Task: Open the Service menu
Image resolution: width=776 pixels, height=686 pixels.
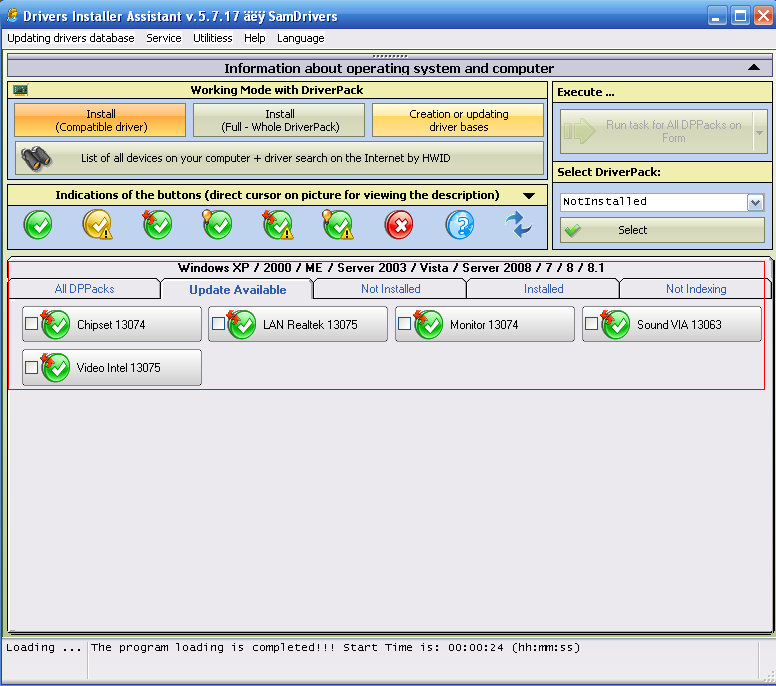Action: pyautogui.click(x=164, y=38)
